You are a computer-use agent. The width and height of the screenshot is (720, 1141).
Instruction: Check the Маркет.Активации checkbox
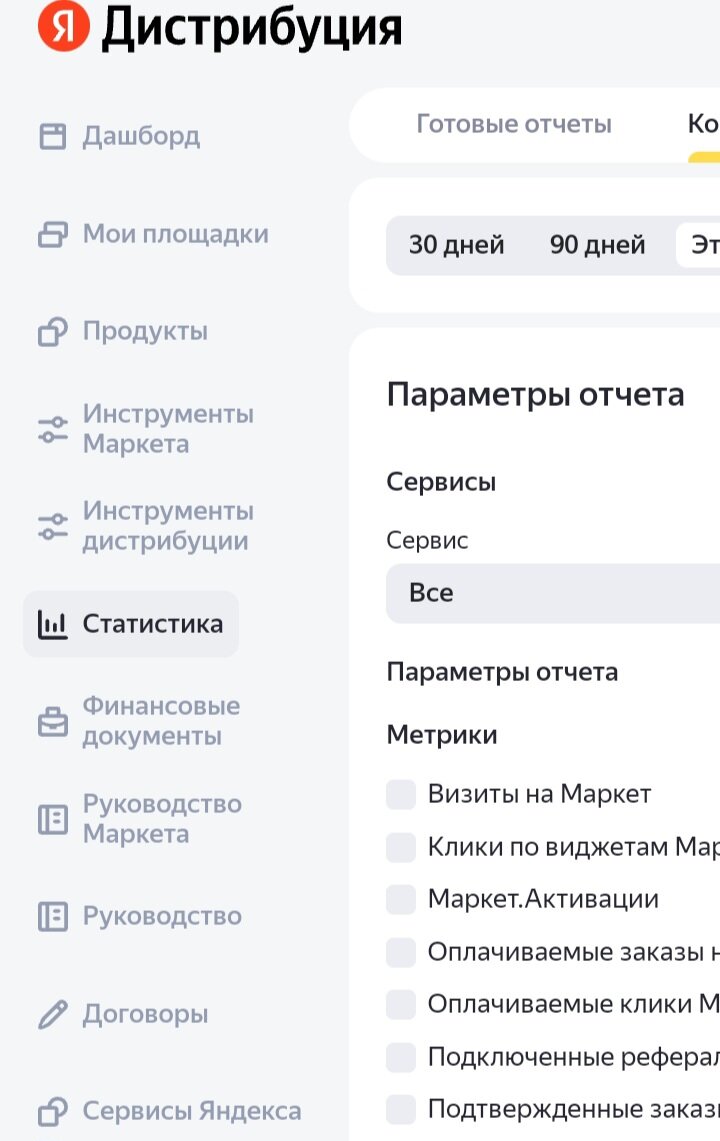pos(399,899)
